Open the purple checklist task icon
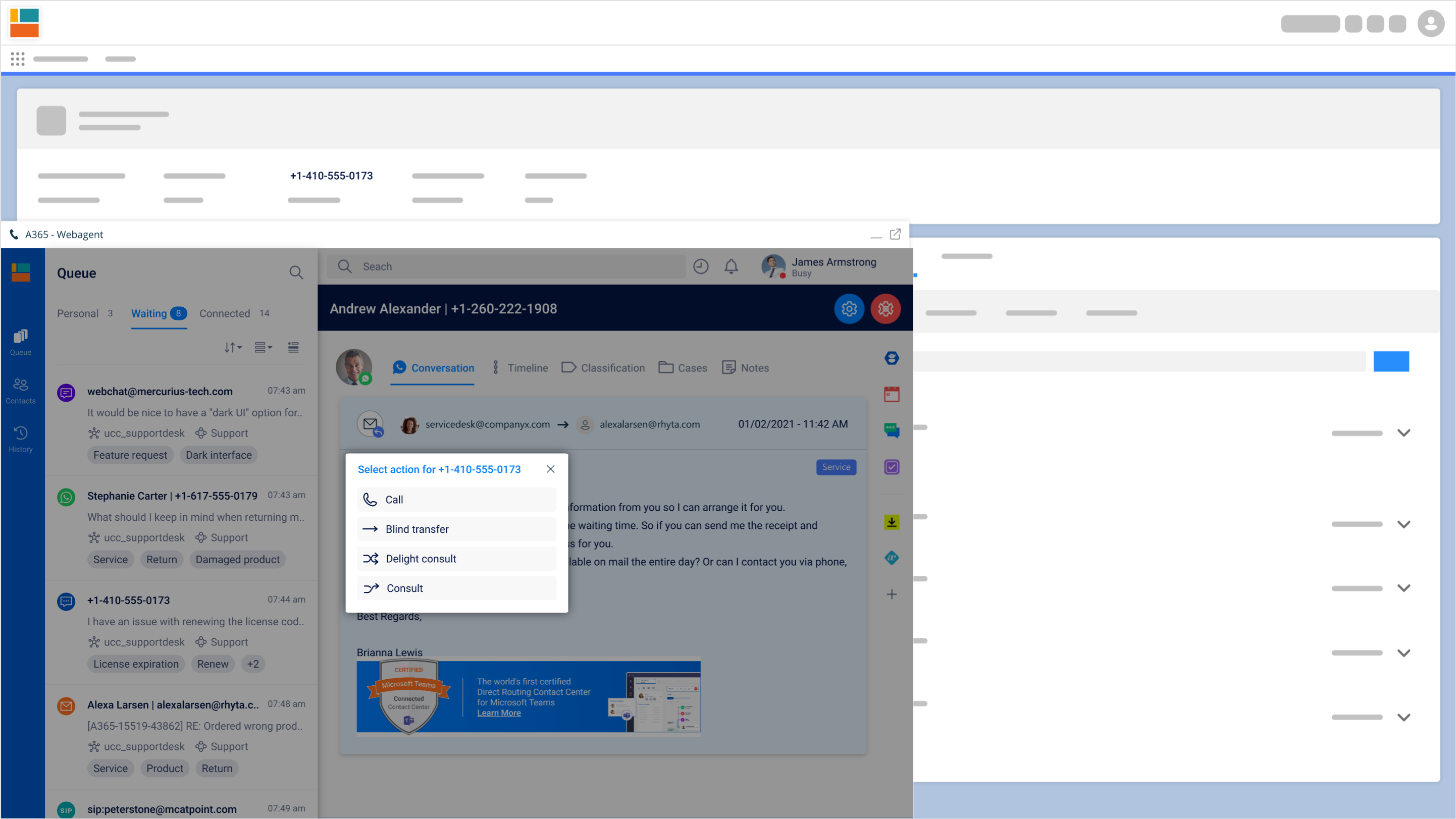 point(892,467)
